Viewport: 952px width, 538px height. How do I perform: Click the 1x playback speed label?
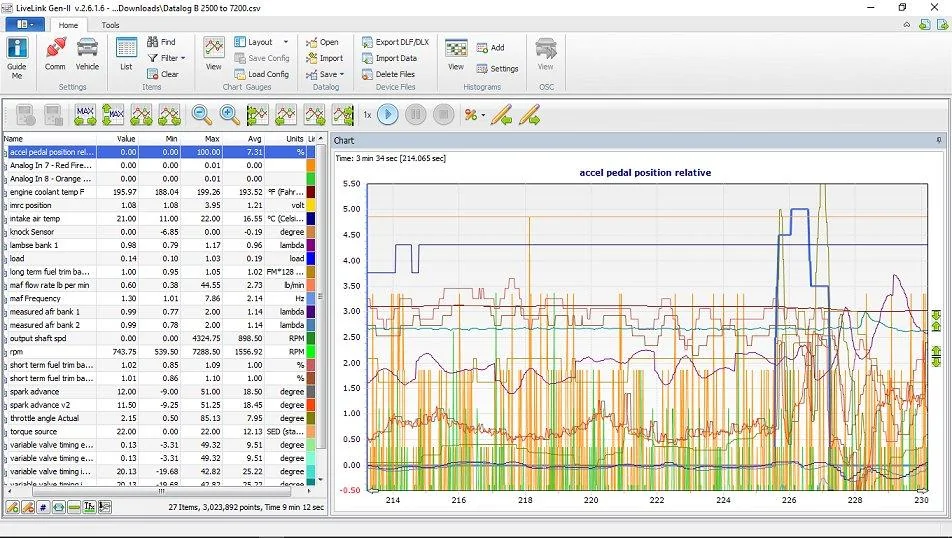367,114
